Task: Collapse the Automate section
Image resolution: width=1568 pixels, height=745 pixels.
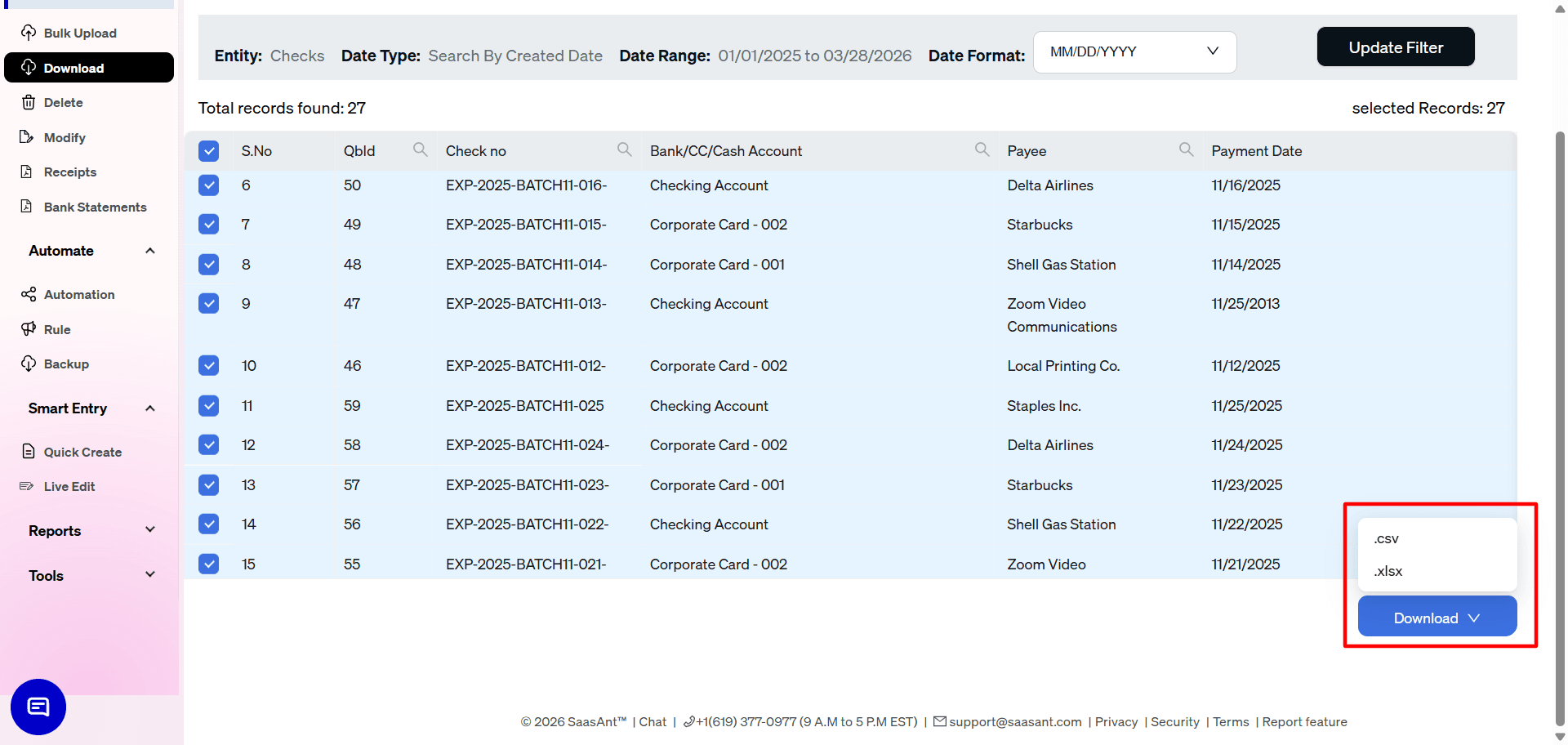Action: [x=150, y=251]
